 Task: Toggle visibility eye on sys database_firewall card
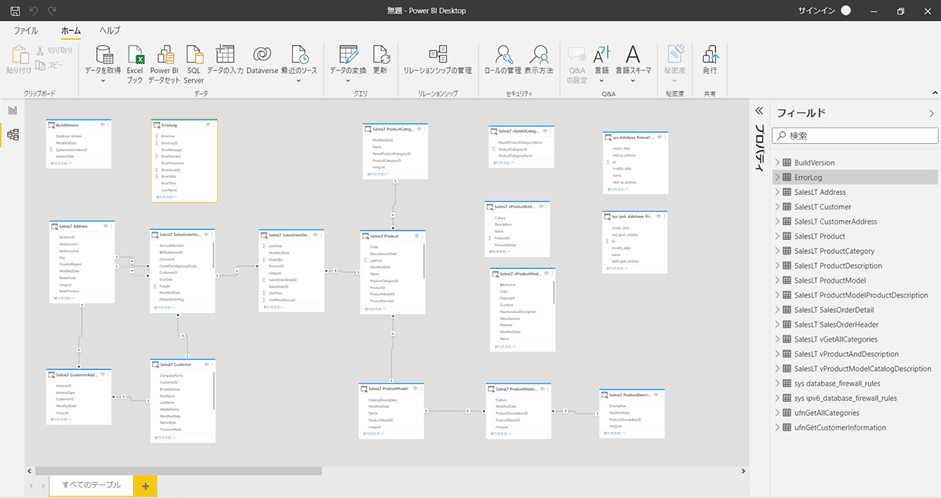659,137
